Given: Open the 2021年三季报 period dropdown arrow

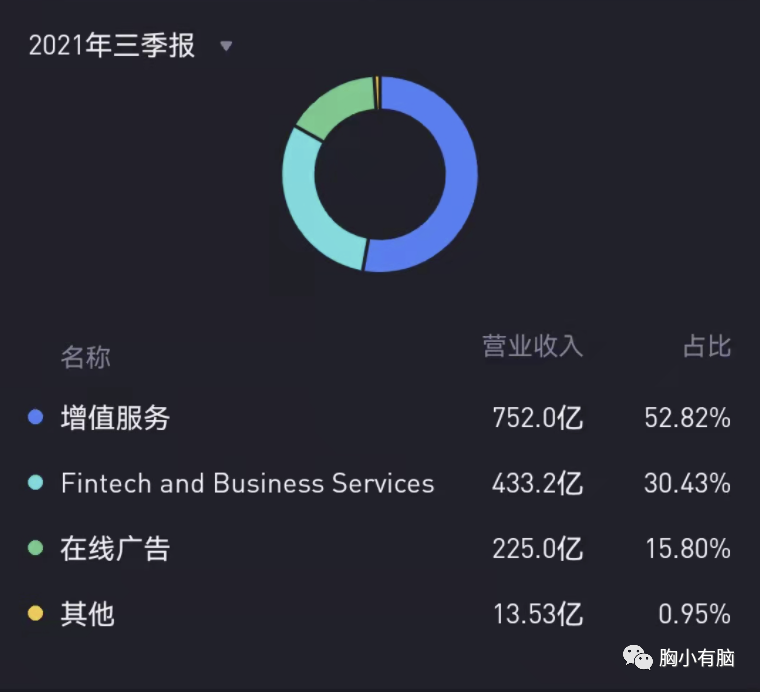Looking at the screenshot, I should click(226, 46).
